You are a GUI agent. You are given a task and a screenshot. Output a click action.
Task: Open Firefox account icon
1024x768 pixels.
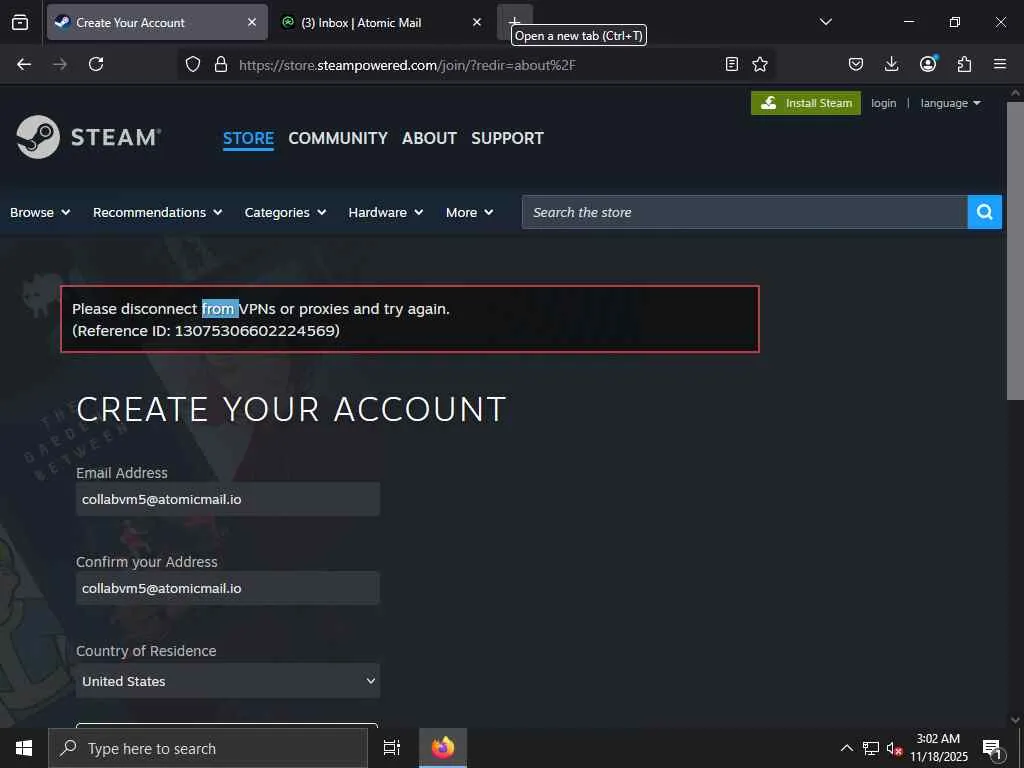coord(928,64)
